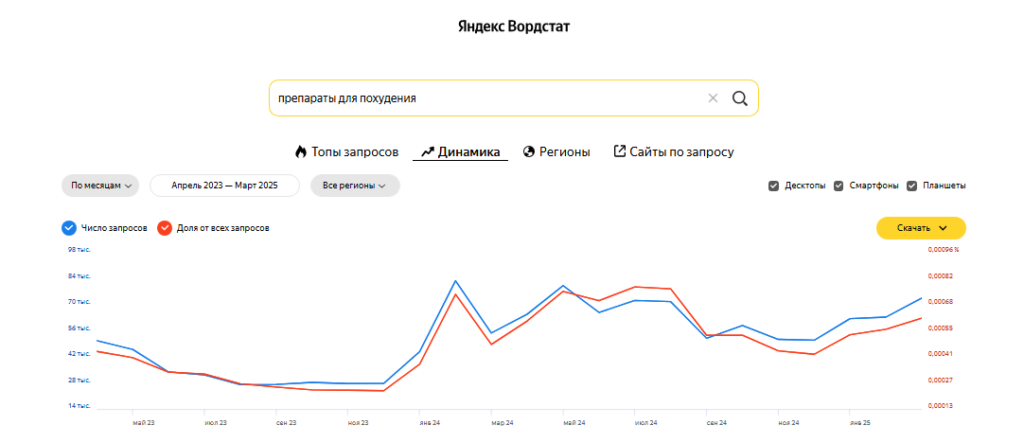The height and width of the screenshot is (443, 1024).
Task: Click external link icon of Сайты по запросу
Action: [620, 151]
